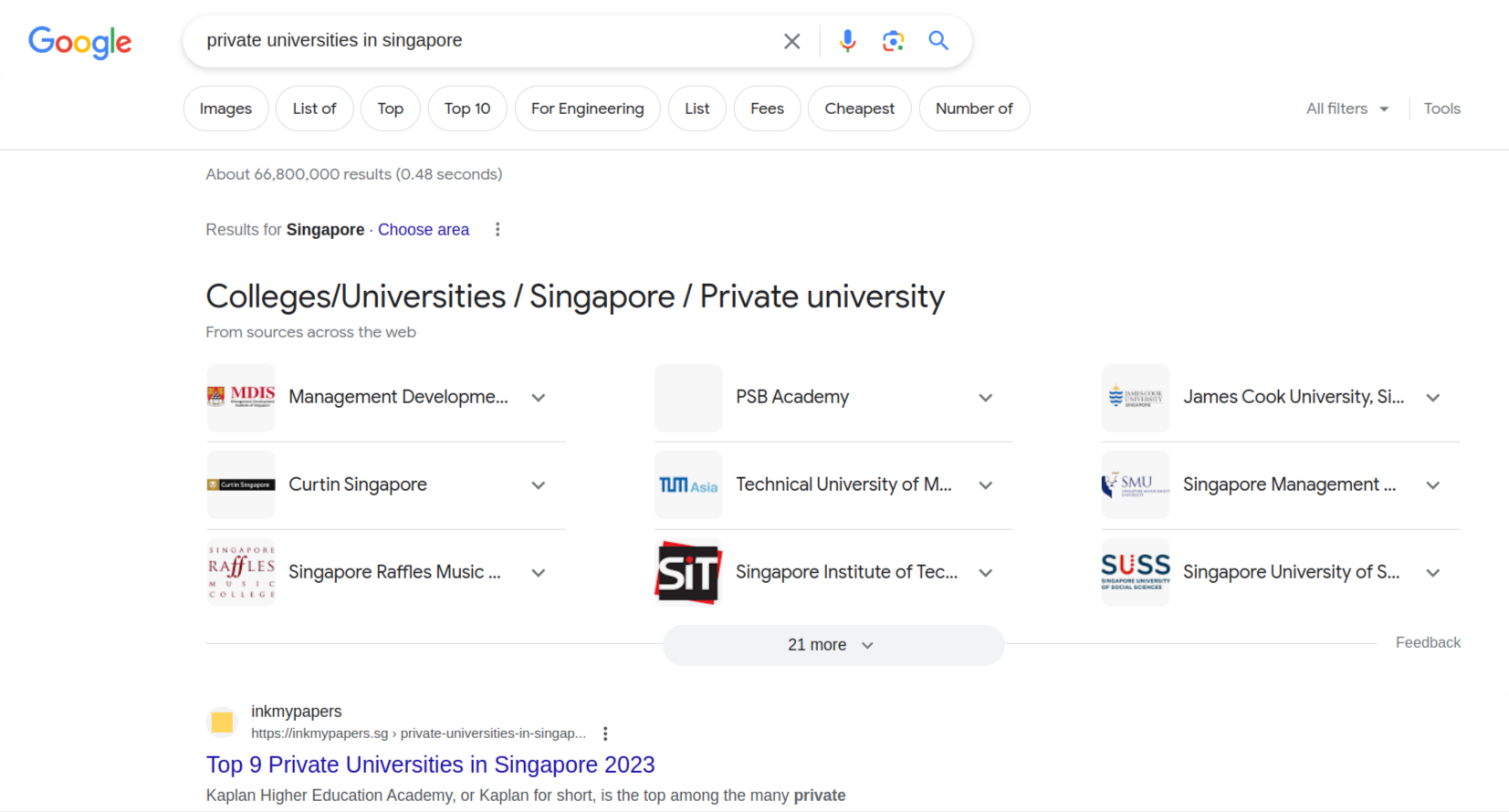Start voice search with the microphone icon
The width and height of the screenshot is (1509, 812).
pos(847,41)
